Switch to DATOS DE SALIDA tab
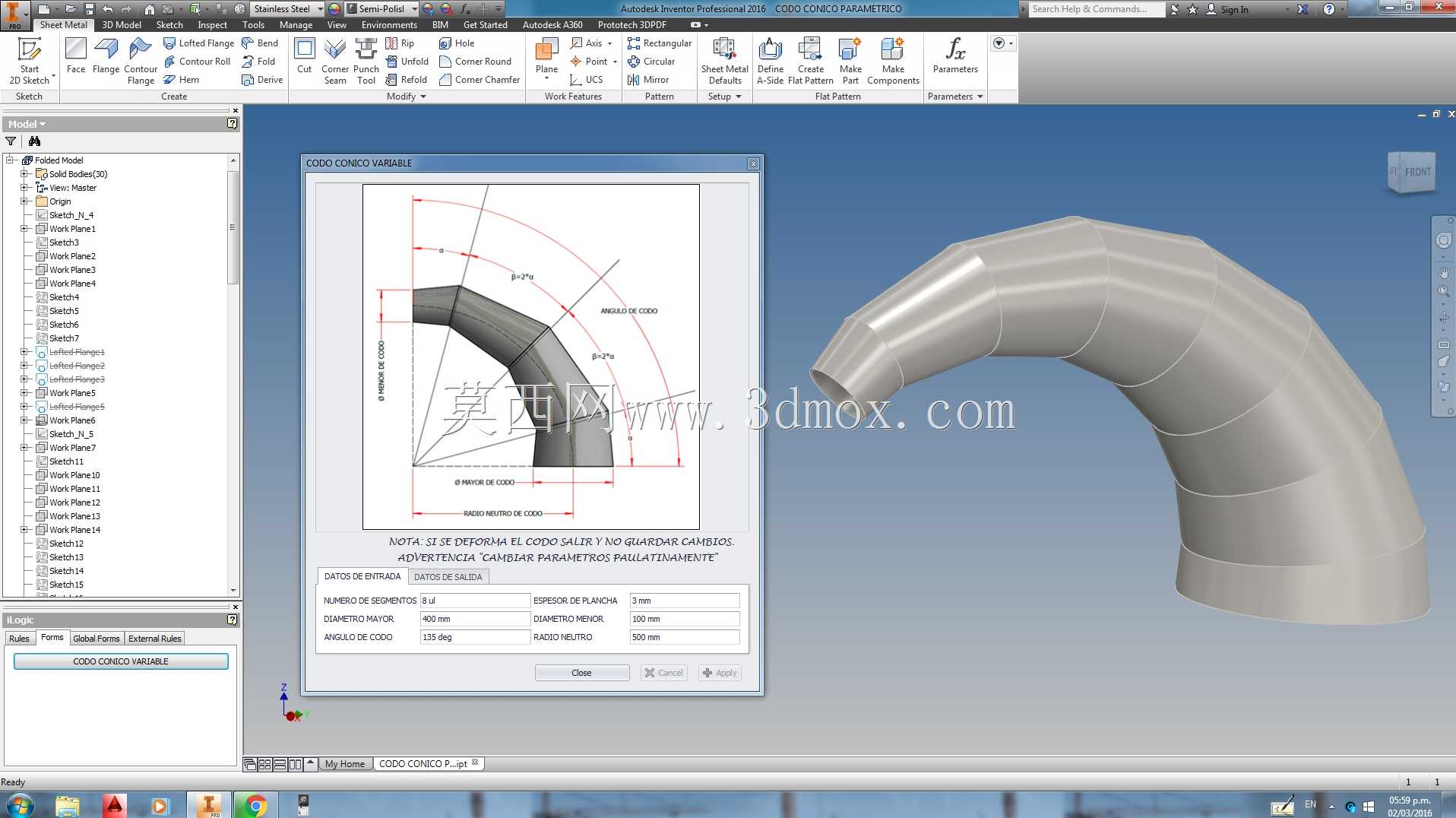This screenshot has height=818, width=1456. click(x=448, y=577)
